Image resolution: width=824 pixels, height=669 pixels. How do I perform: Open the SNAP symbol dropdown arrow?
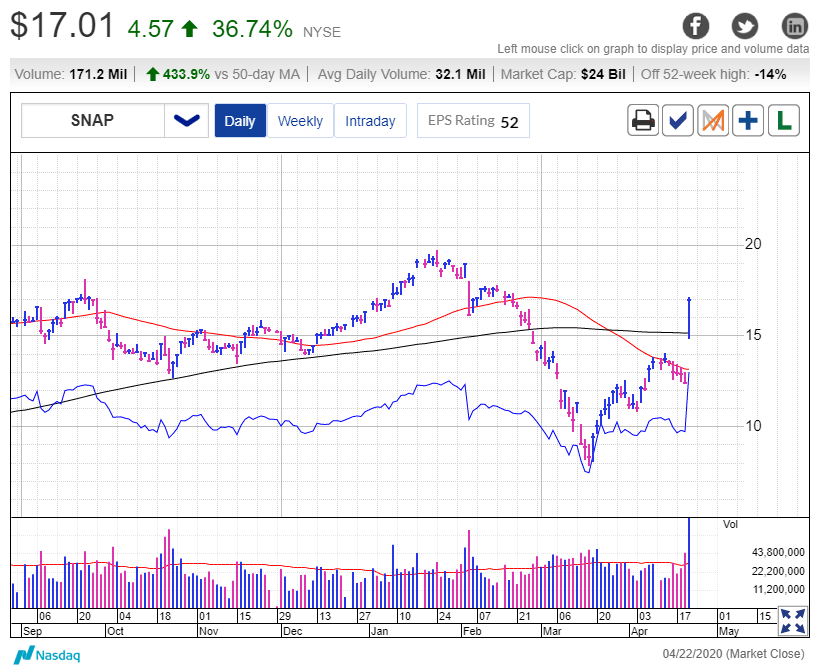click(x=187, y=120)
